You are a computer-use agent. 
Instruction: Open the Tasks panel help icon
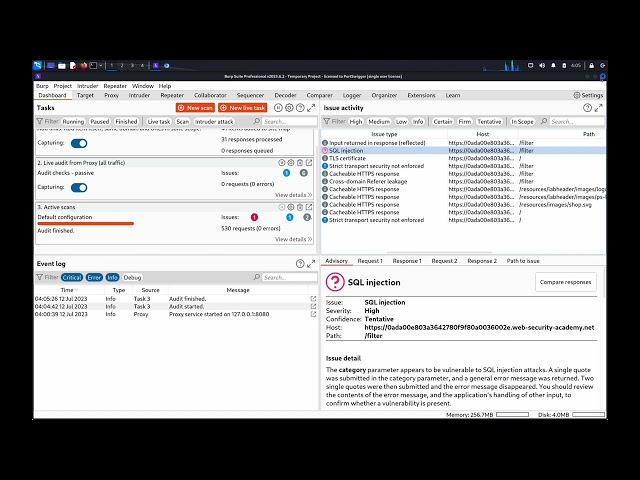(300, 108)
